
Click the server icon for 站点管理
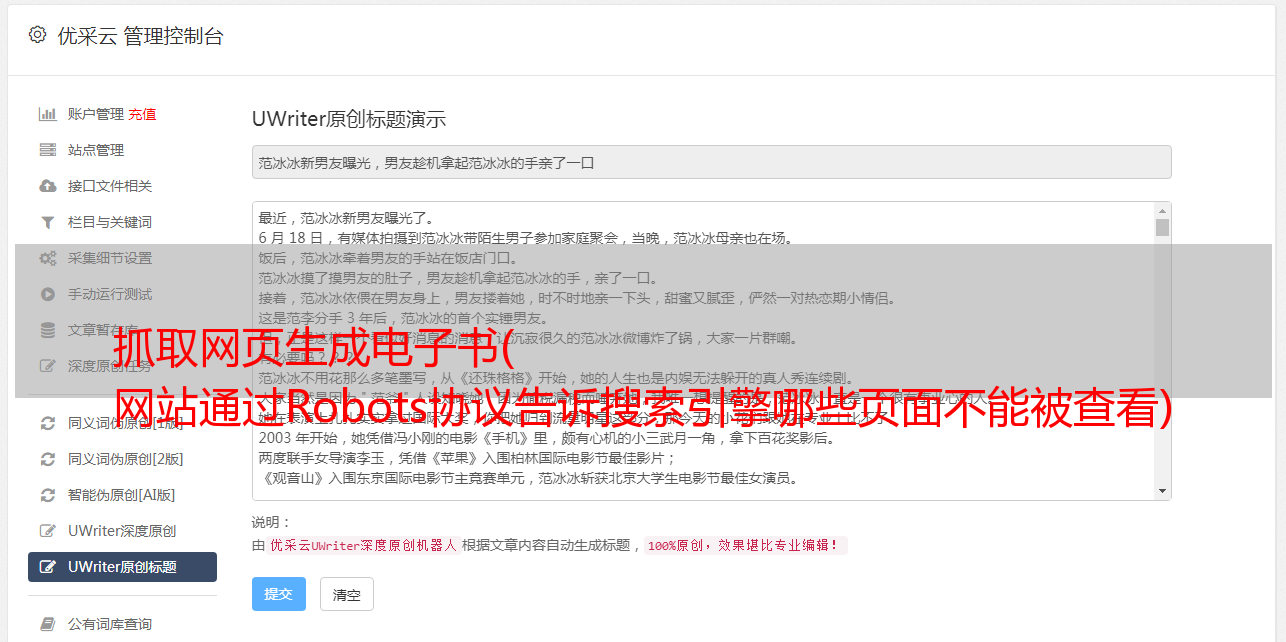pos(47,150)
